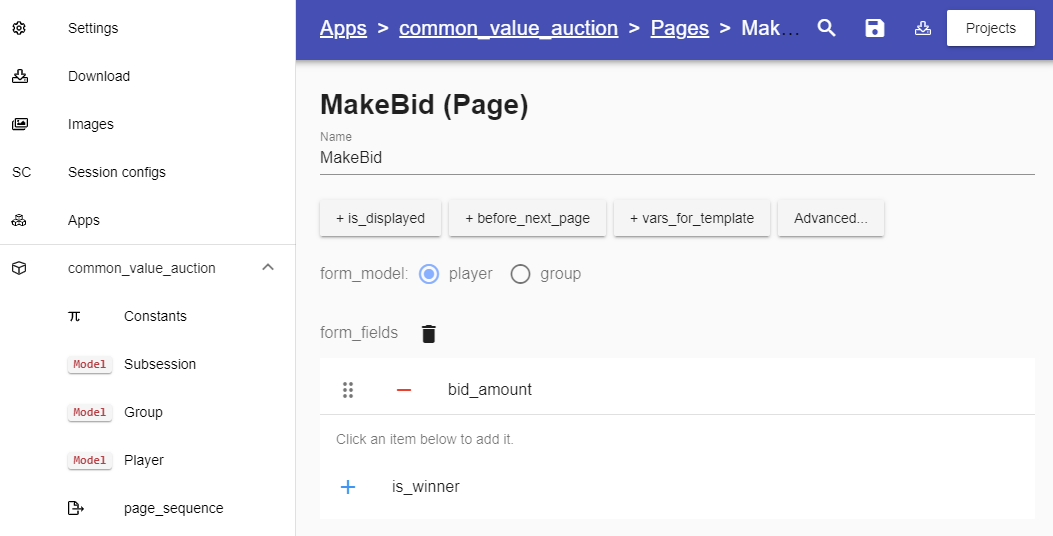Click the MakeBid (Page) heading
The width and height of the screenshot is (1053, 536).
tap(424, 105)
